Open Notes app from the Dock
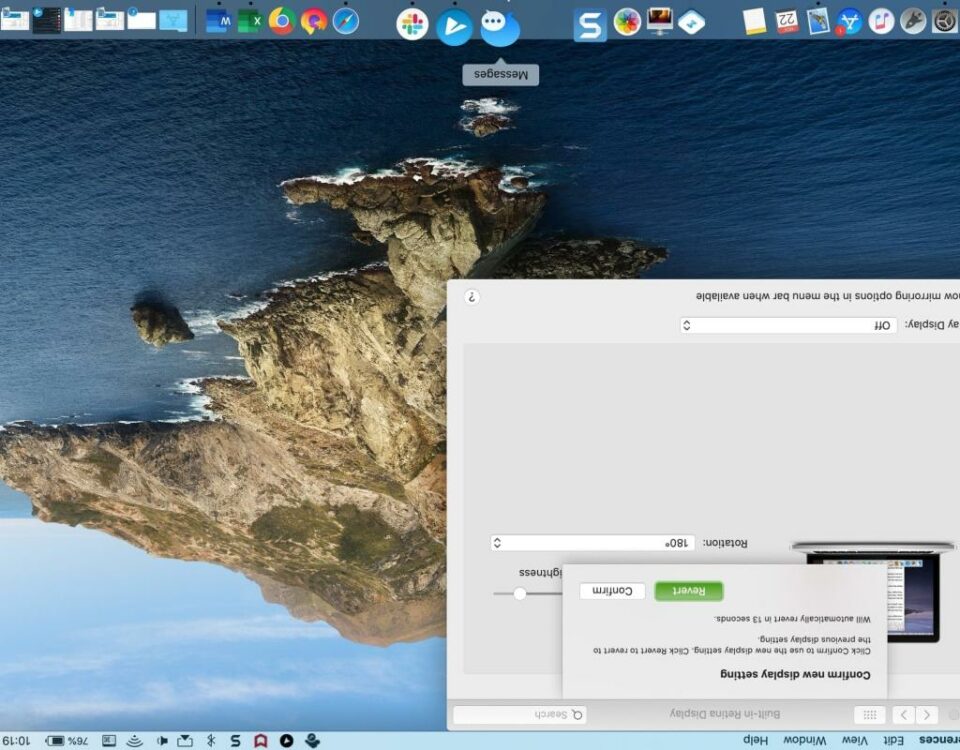Viewport: 960px width, 750px height. [x=754, y=21]
